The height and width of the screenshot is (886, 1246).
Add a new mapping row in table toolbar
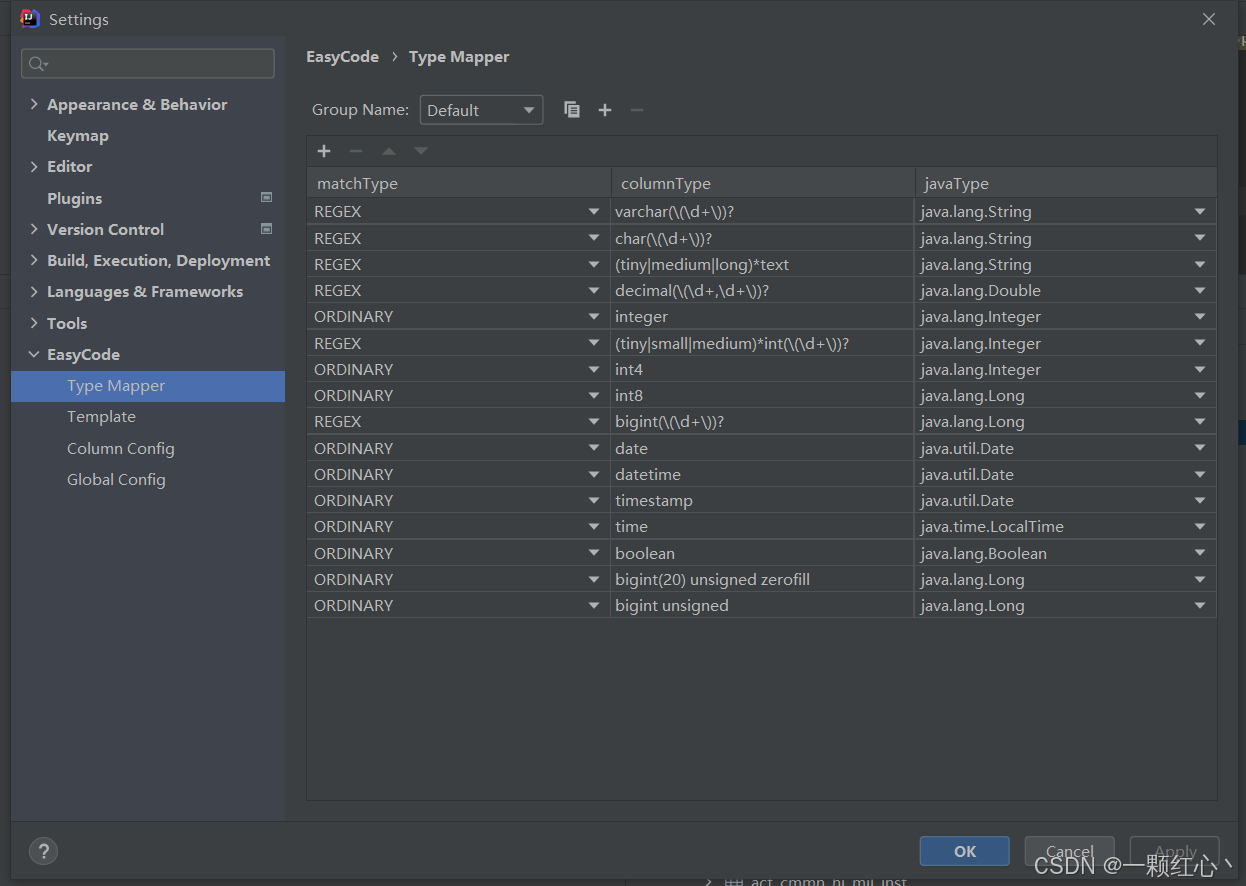click(324, 151)
